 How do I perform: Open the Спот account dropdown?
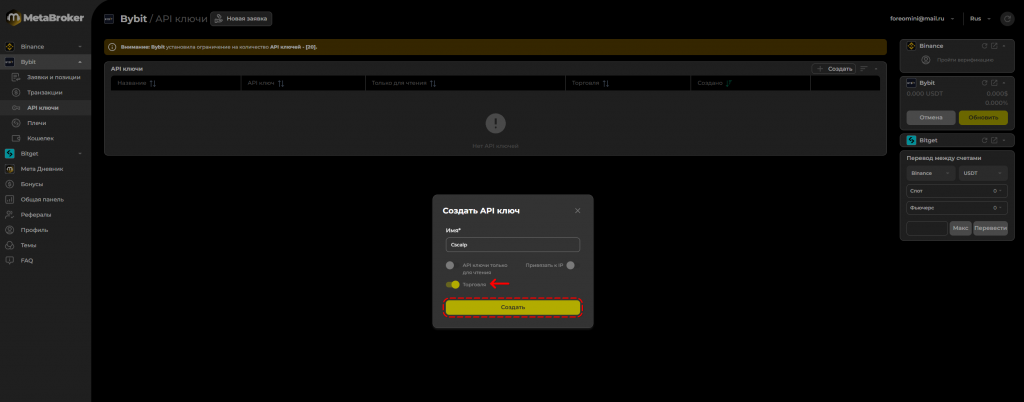pos(957,191)
